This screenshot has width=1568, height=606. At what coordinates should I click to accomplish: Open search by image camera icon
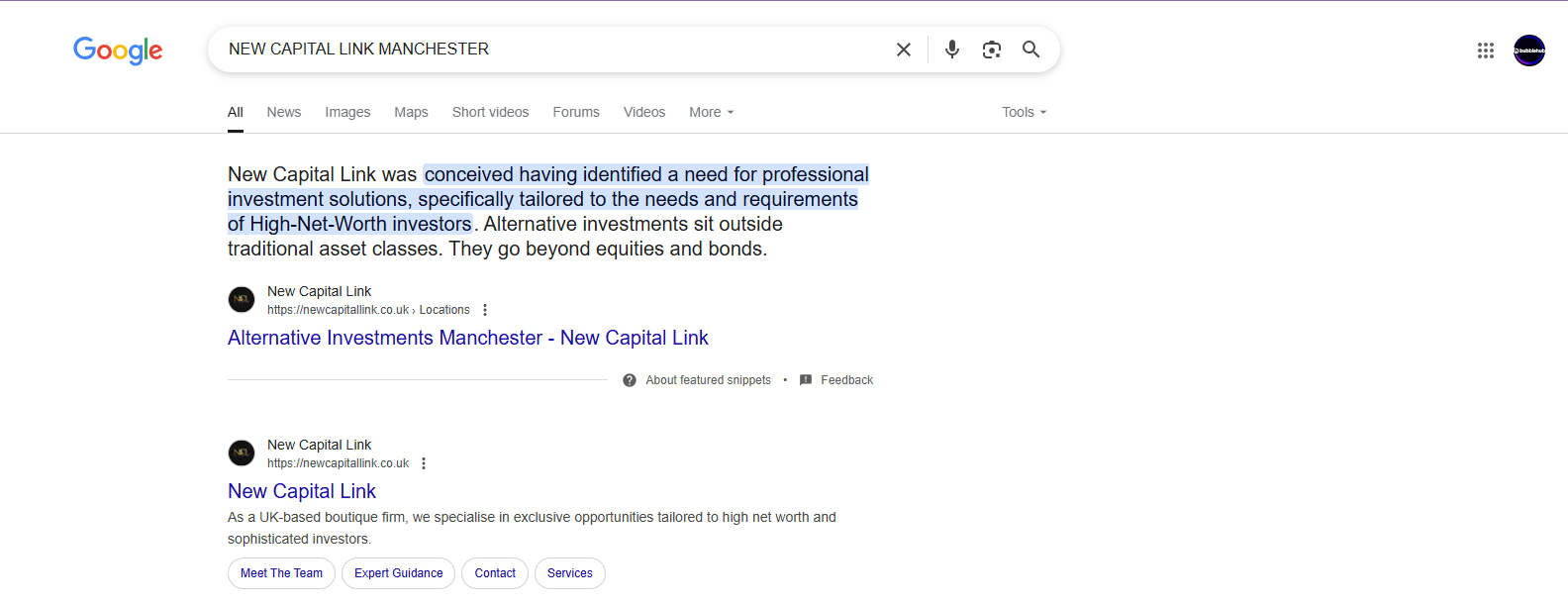point(992,50)
